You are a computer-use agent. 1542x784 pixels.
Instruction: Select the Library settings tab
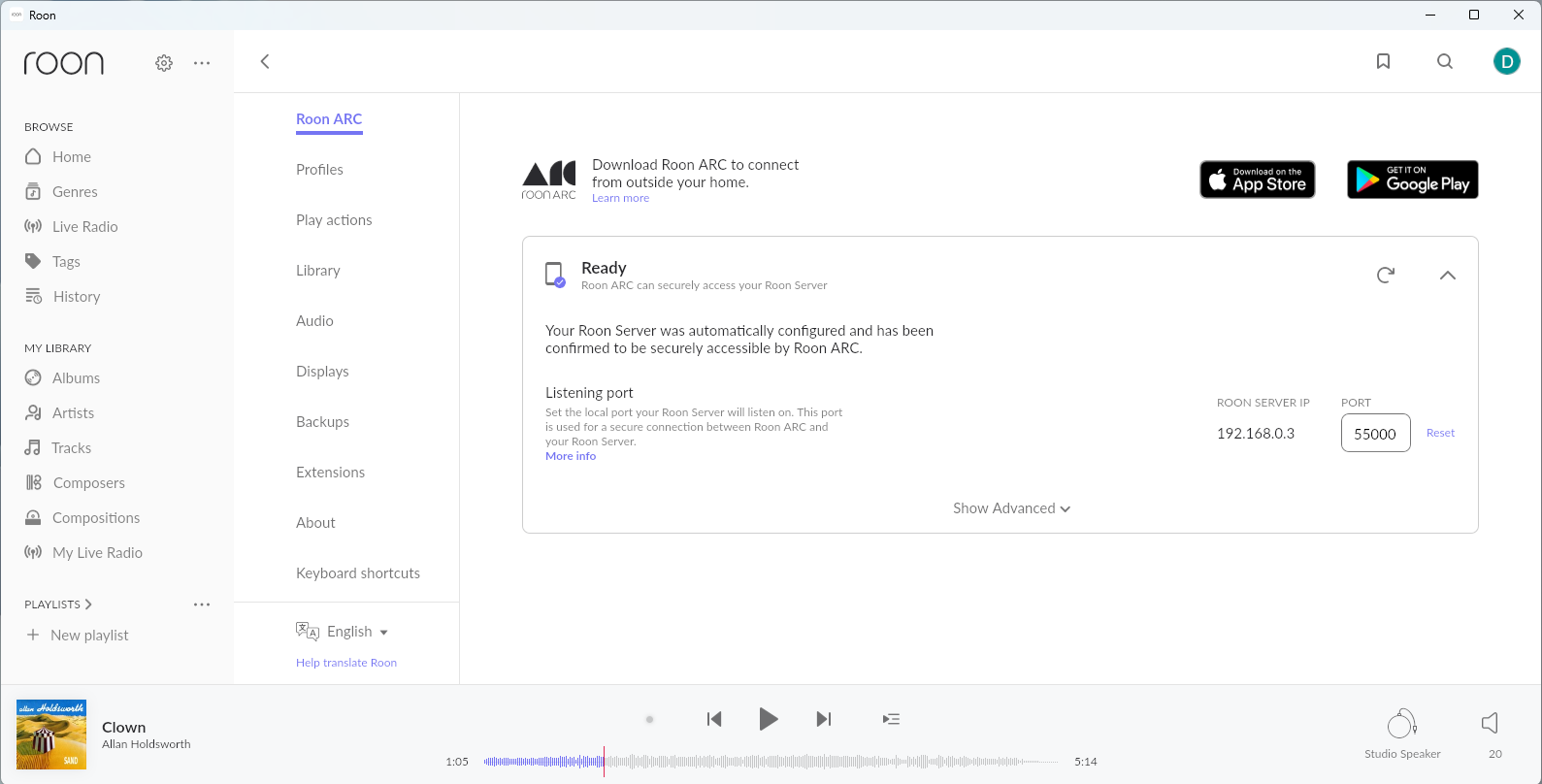tap(318, 271)
